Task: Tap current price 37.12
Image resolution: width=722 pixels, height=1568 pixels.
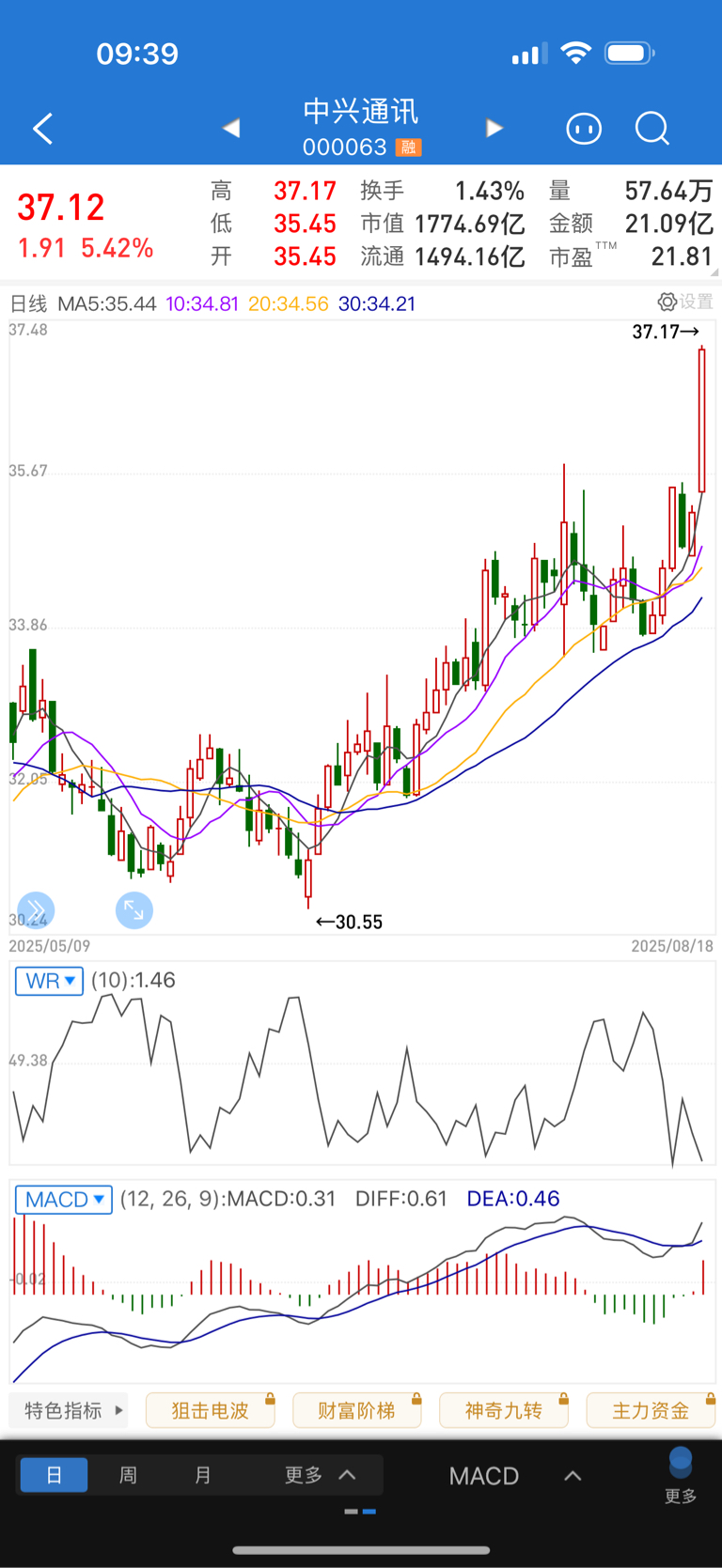Action: (x=61, y=207)
